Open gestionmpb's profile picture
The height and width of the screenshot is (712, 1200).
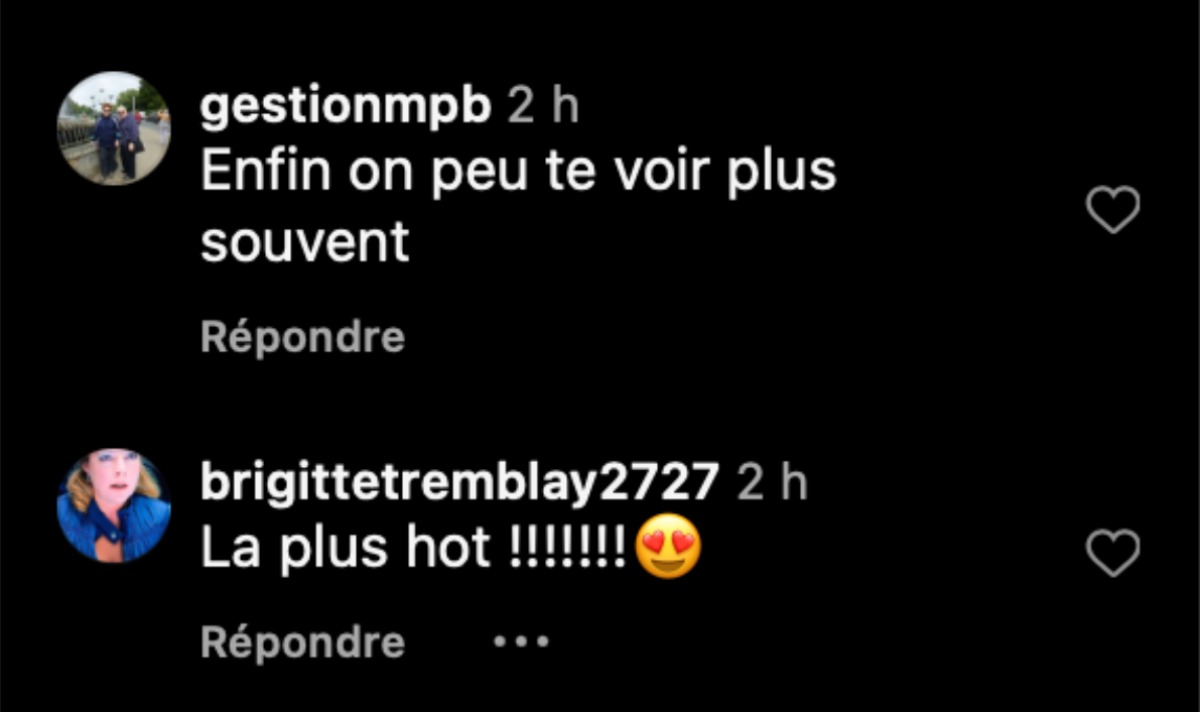coord(114,128)
